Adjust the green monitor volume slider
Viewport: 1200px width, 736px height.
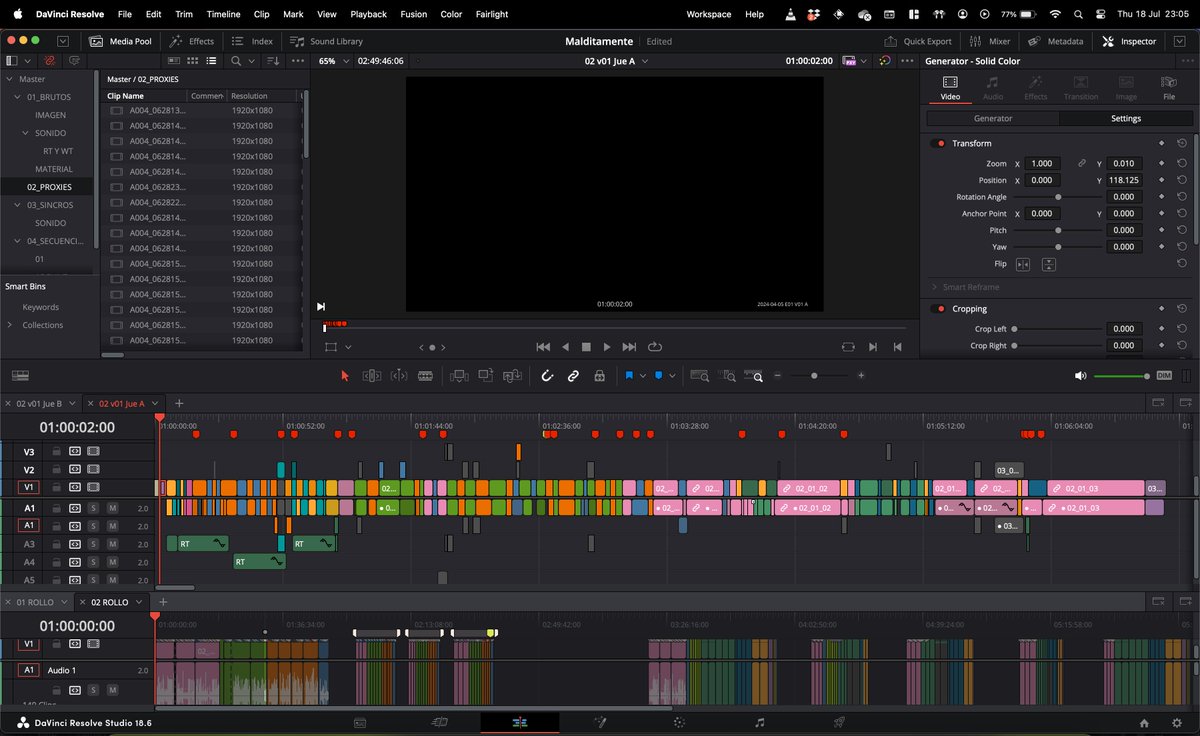point(1122,376)
